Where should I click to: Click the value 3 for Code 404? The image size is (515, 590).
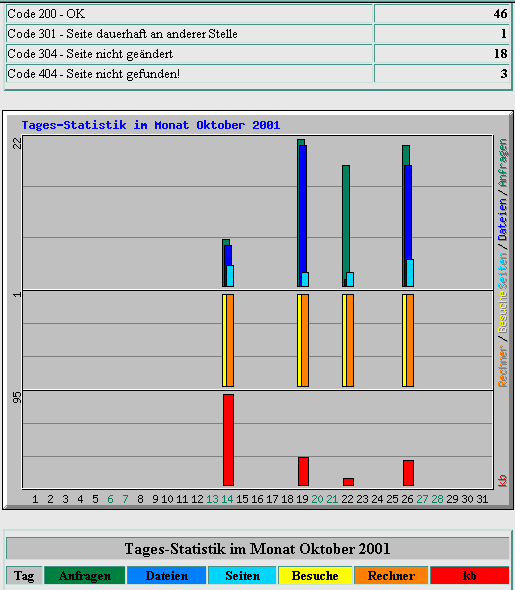point(504,74)
